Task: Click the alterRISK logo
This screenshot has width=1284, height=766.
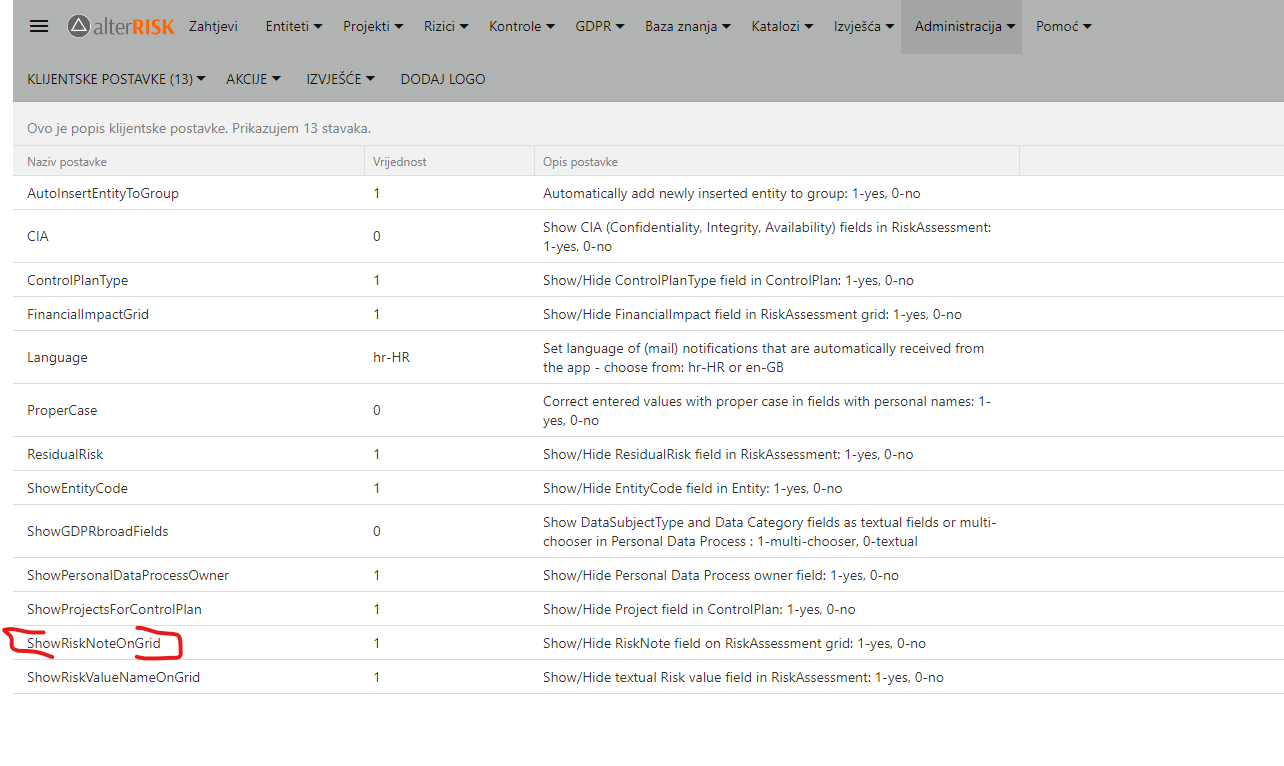Action: pyautogui.click(x=120, y=26)
